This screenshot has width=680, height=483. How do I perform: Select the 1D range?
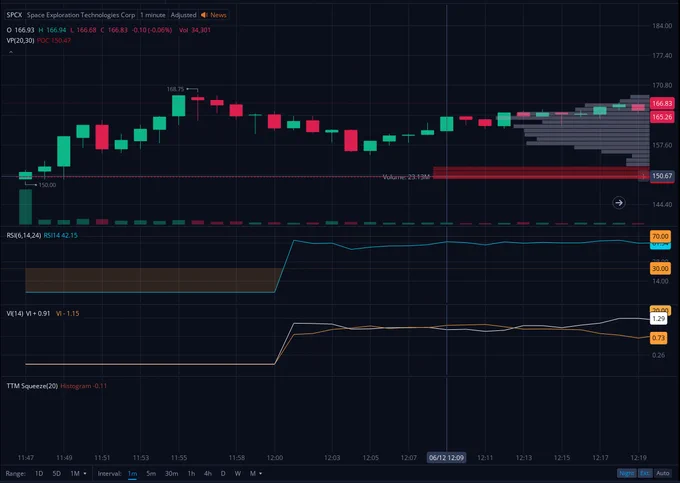click(x=39, y=473)
